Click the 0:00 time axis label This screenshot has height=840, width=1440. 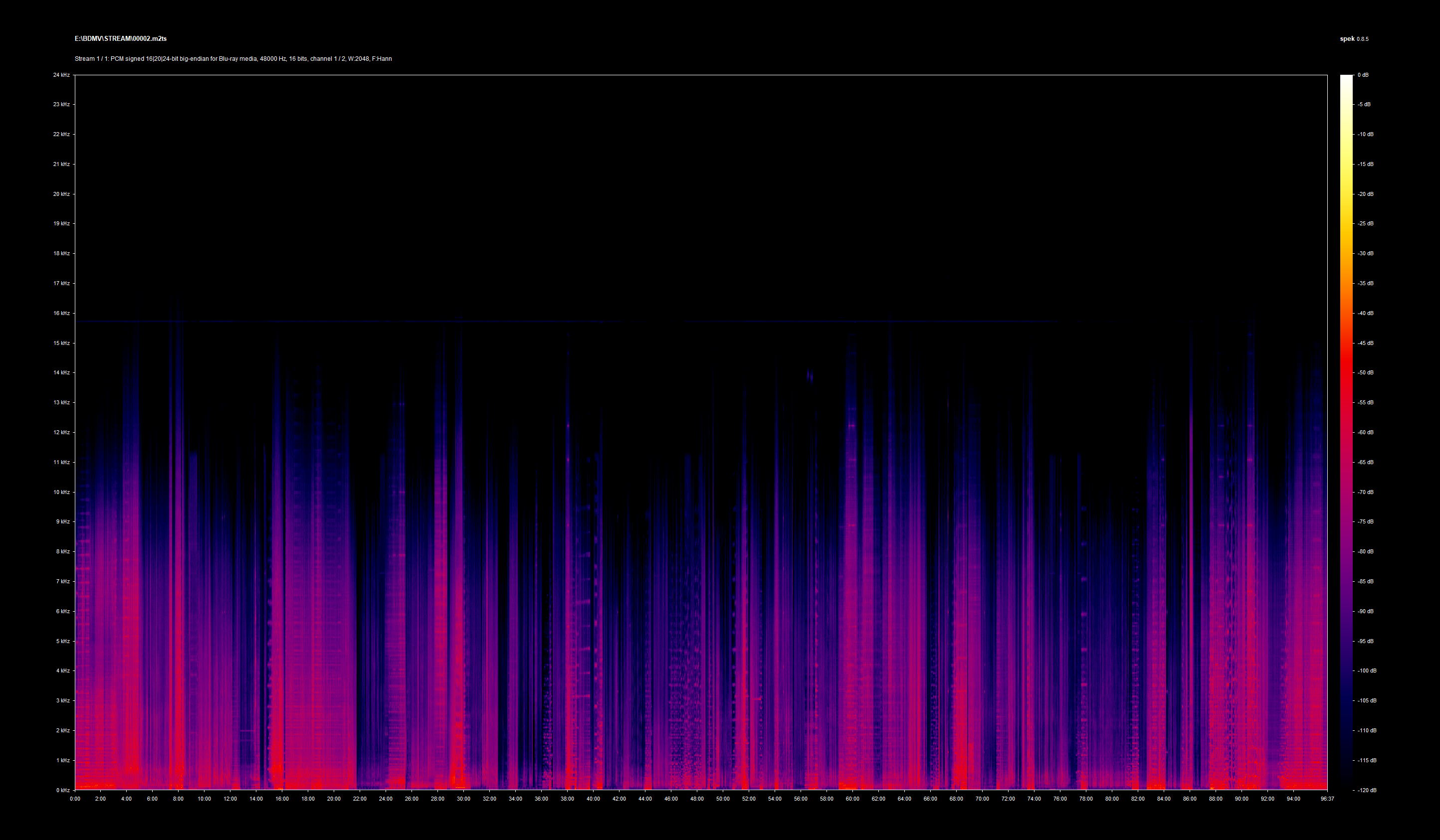click(x=75, y=799)
